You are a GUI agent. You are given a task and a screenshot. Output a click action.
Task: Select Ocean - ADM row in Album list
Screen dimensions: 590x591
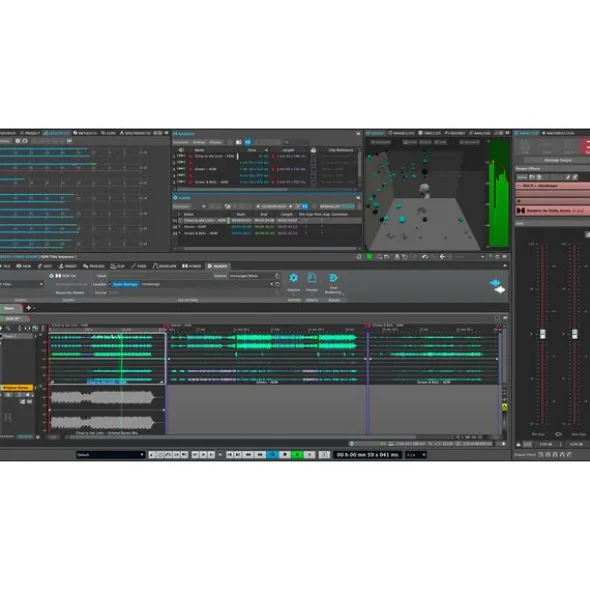click(268, 227)
